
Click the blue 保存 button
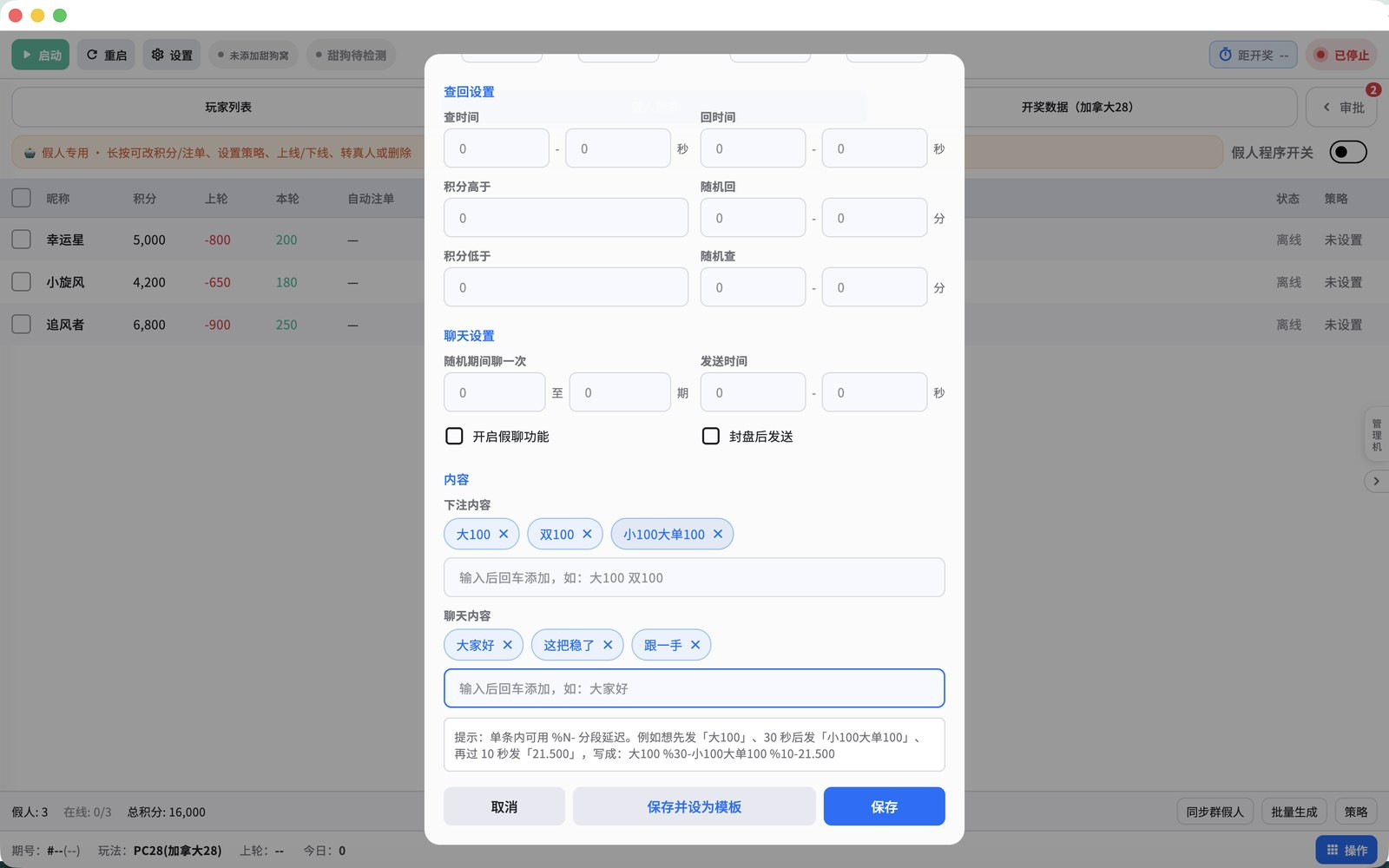click(884, 806)
